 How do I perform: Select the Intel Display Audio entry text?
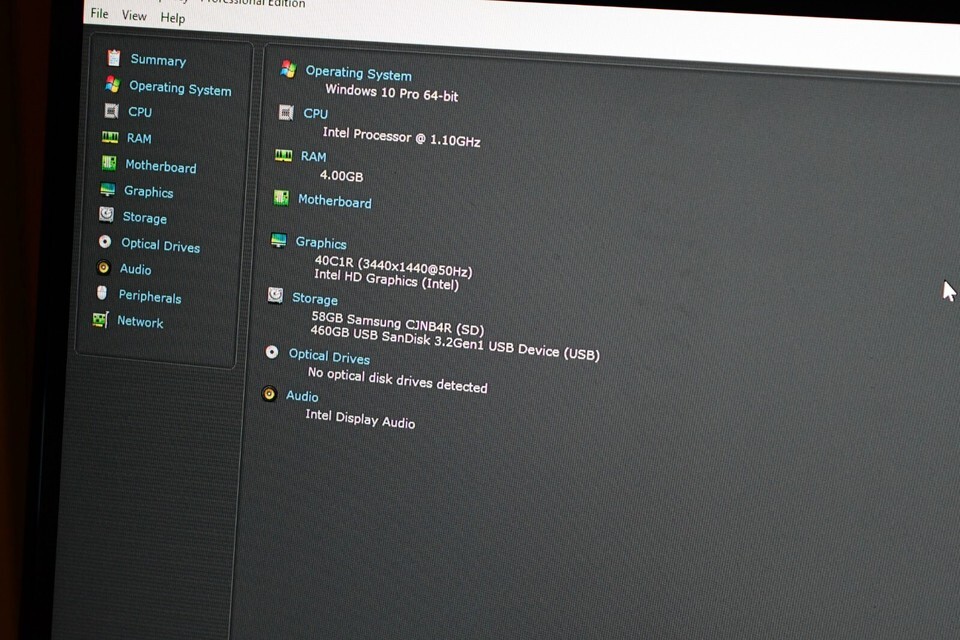[x=360, y=419]
